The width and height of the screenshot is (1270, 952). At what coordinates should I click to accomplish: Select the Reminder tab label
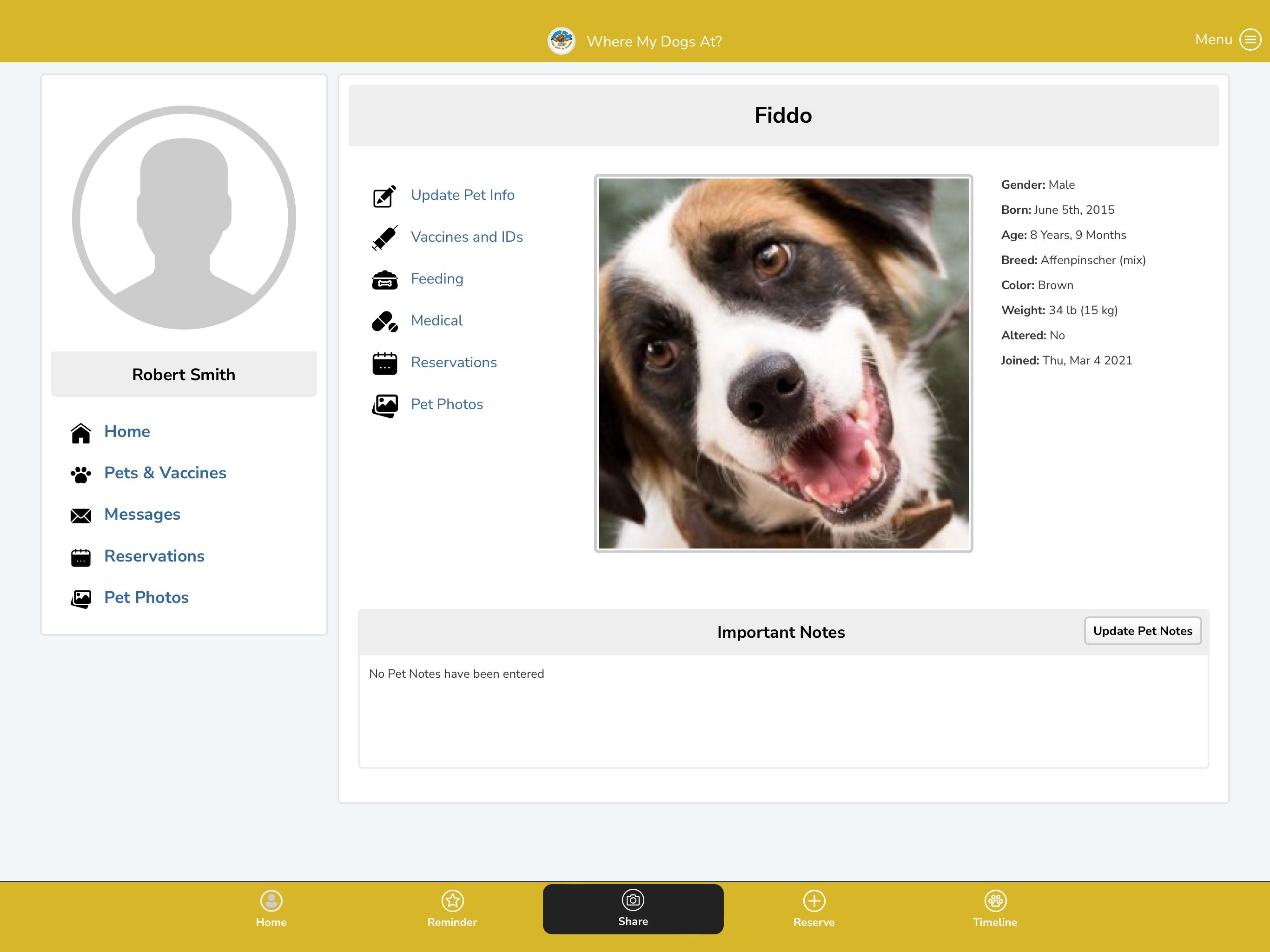click(452, 922)
